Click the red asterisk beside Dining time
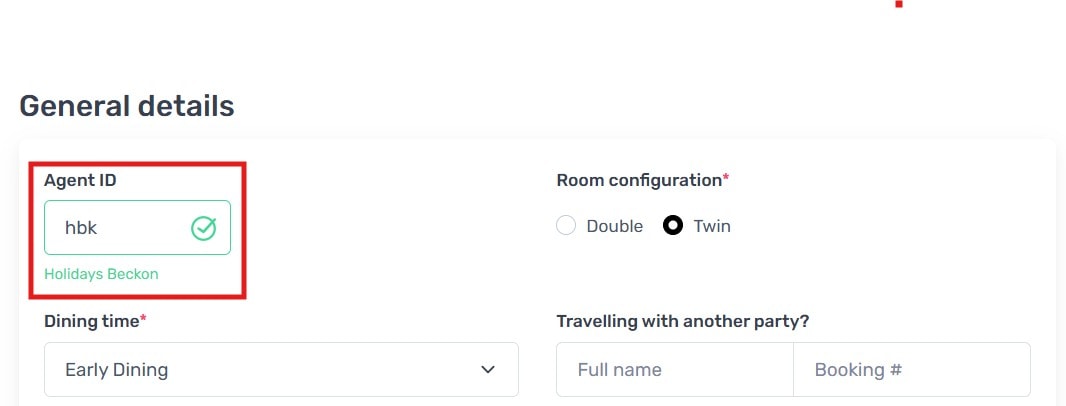 tap(143, 318)
